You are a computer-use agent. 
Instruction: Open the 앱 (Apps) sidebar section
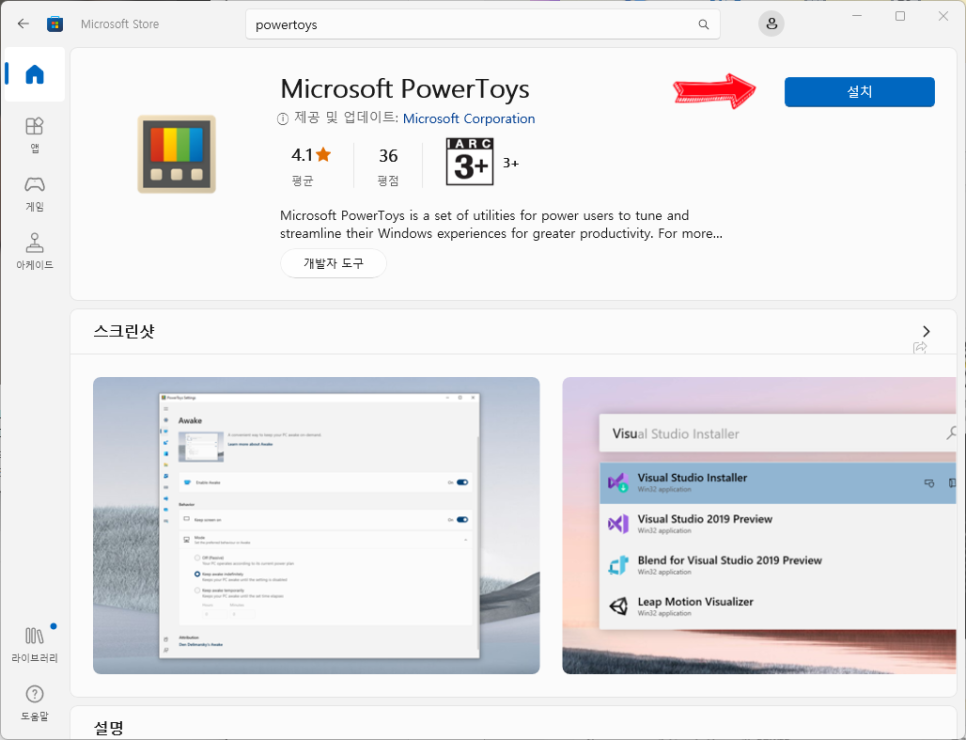(x=34, y=134)
